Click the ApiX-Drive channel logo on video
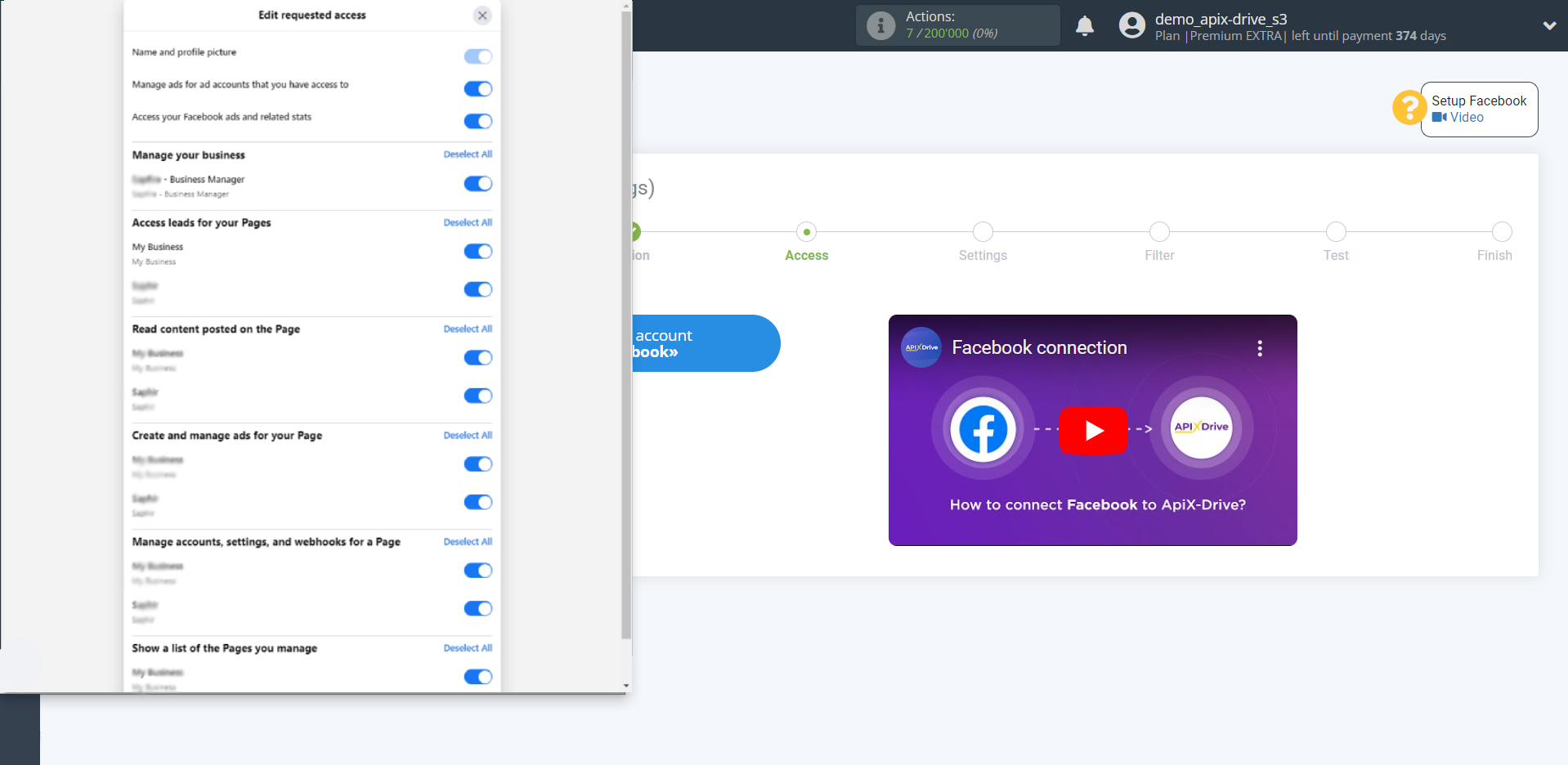Screen dimensions: 1568x765 (921, 347)
